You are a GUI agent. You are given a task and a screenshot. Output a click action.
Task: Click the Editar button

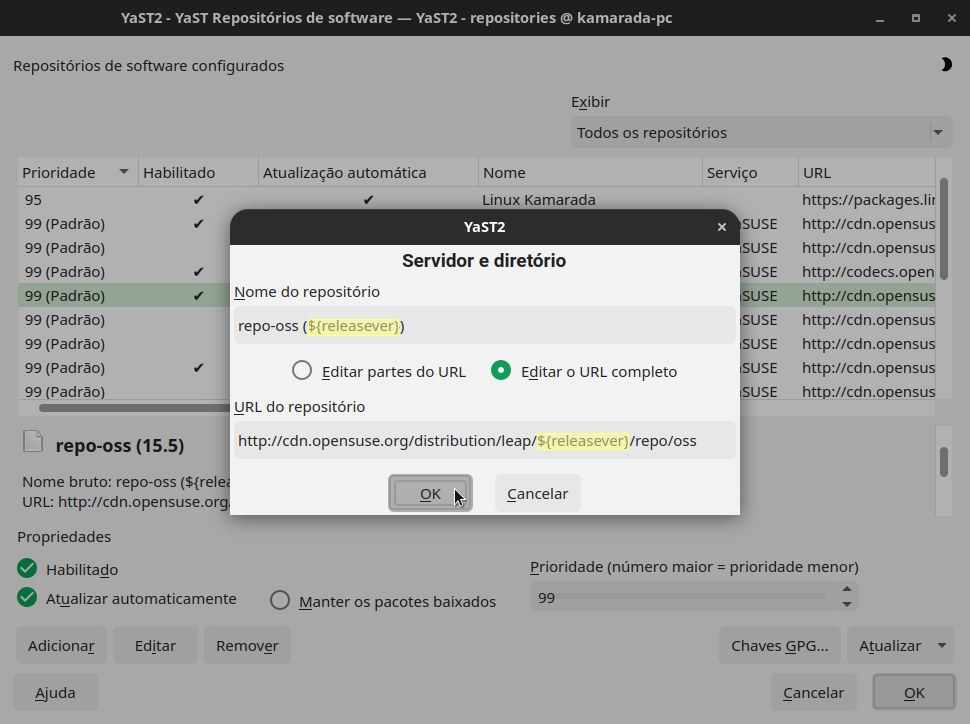click(155, 645)
